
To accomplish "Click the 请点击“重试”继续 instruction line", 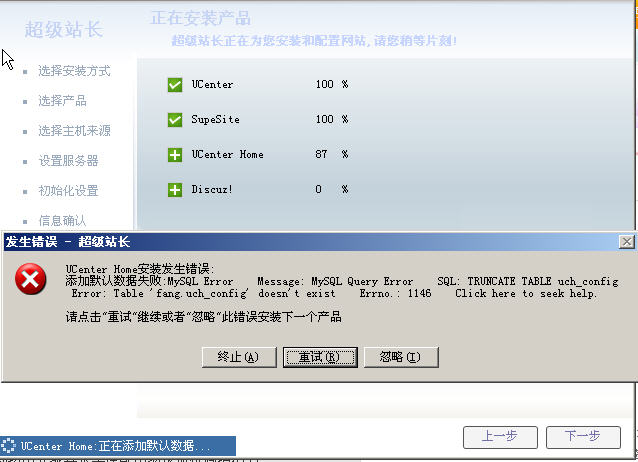I will (x=203, y=317).
